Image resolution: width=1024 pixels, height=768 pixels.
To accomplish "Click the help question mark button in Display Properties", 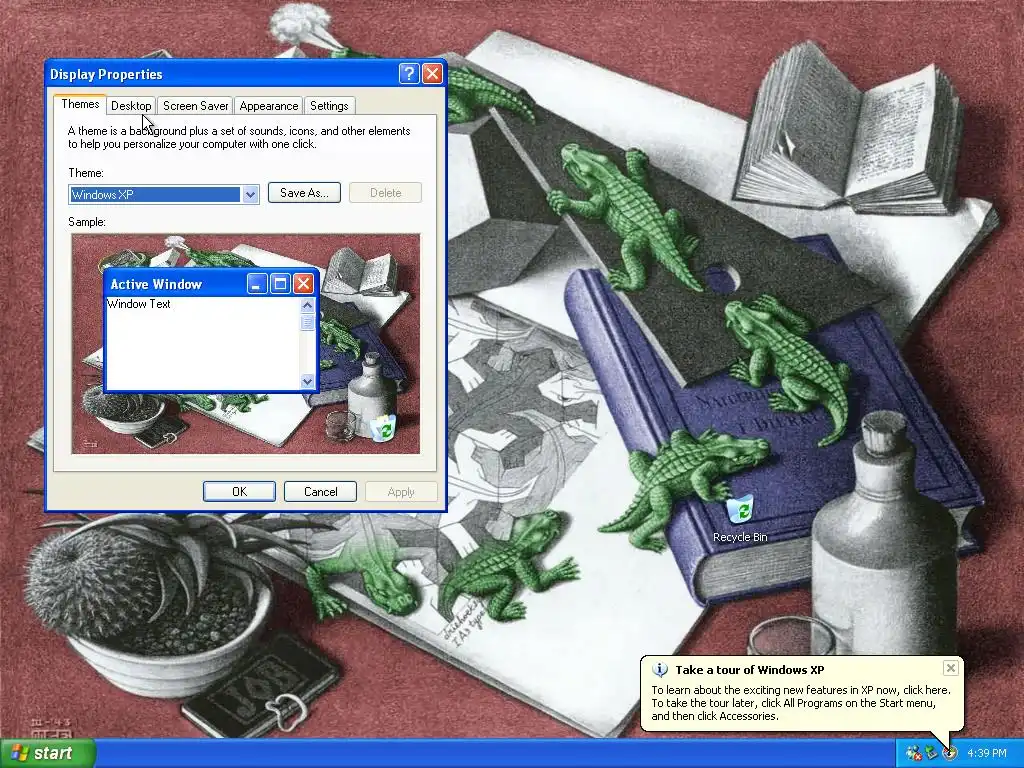I will tap(409, 74).
